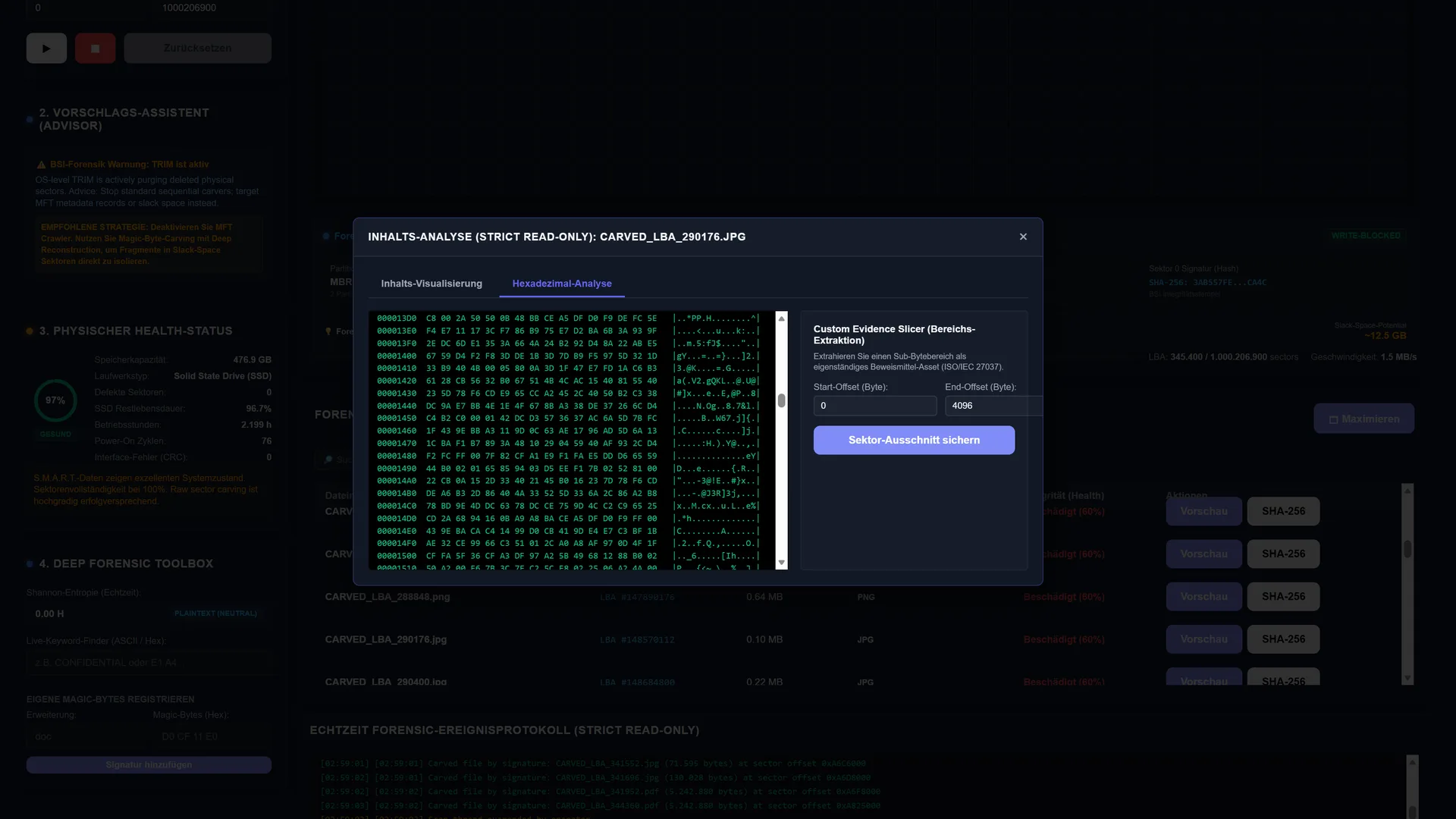This screenshot has width=1456, height=819.
Task: Click the hex viewer scrollbar thumb
Action: (x=781, y=400)
